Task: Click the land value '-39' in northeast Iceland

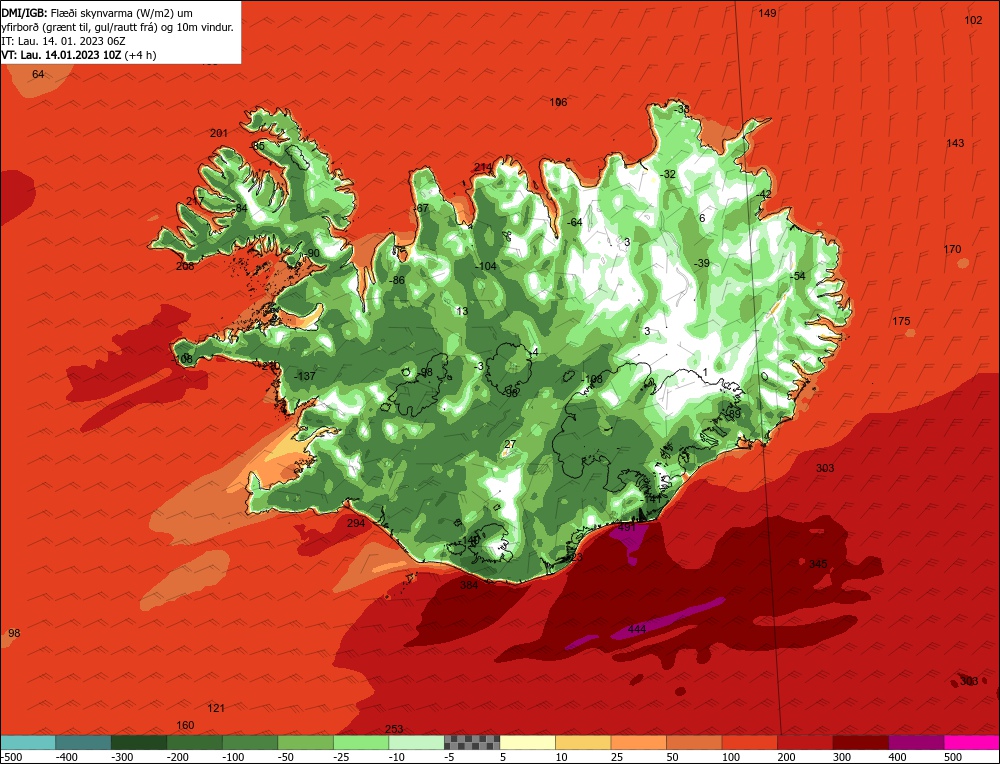Action: (x=701, y=263)
